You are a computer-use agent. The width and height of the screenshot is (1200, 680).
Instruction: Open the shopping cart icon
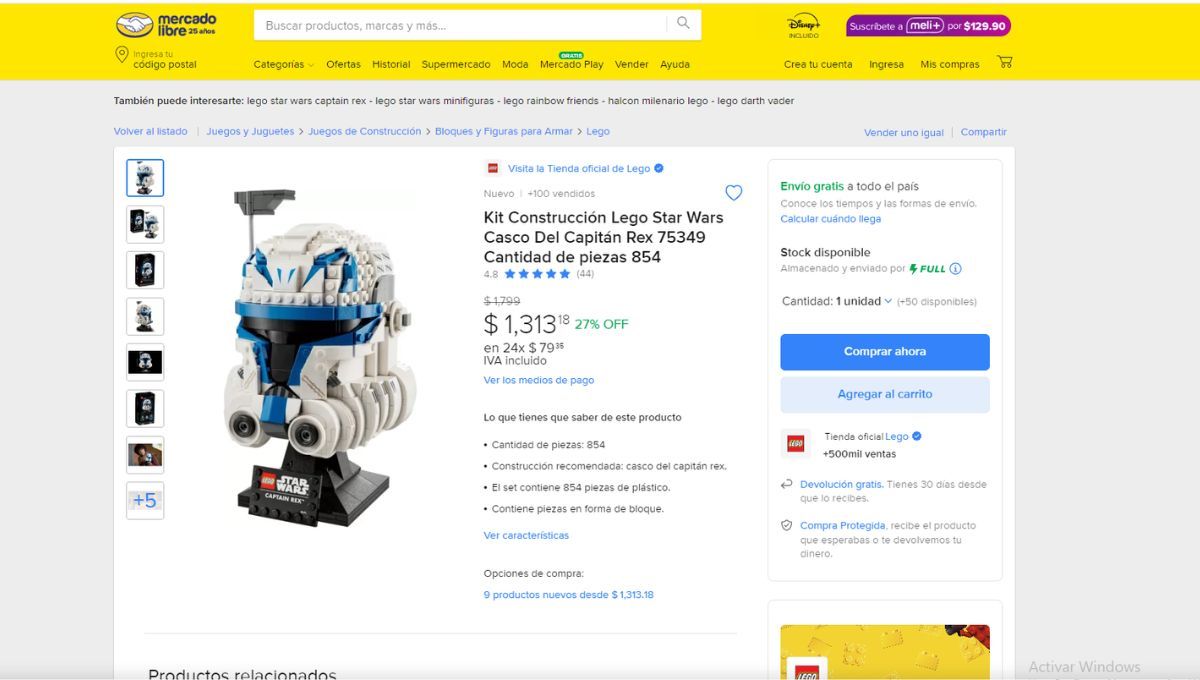pos(1005,62)
